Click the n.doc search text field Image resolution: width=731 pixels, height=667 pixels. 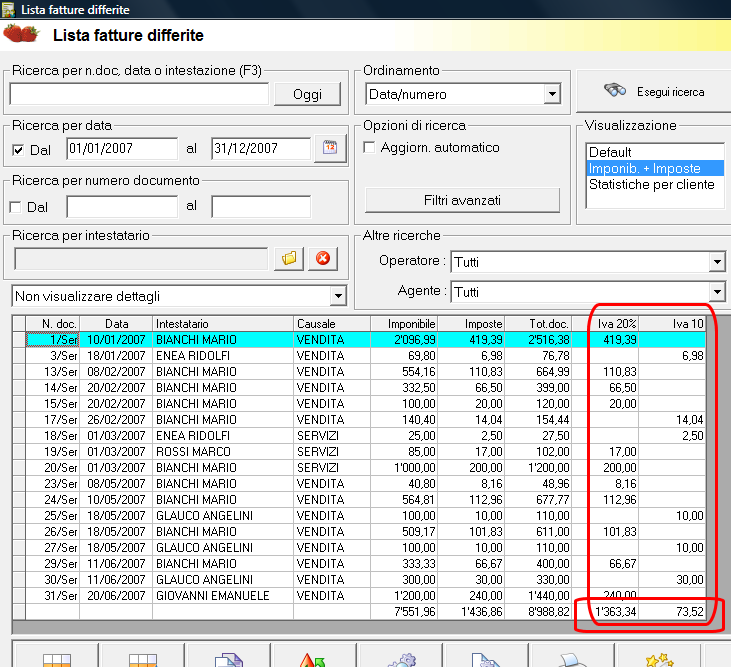point(139,94)
